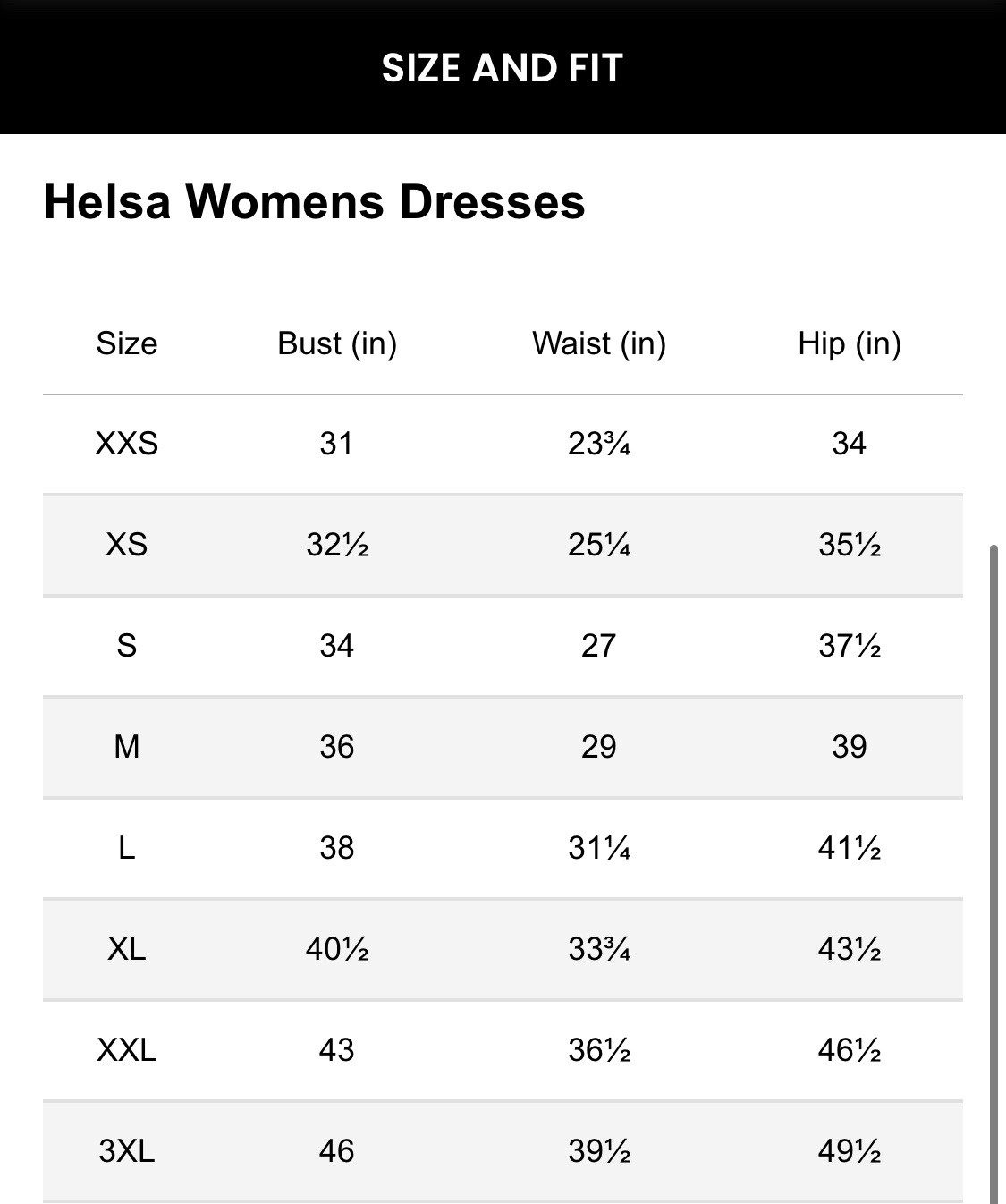Pick the XL size row label
1006x1204 pixels.
(x=127, y=949)
